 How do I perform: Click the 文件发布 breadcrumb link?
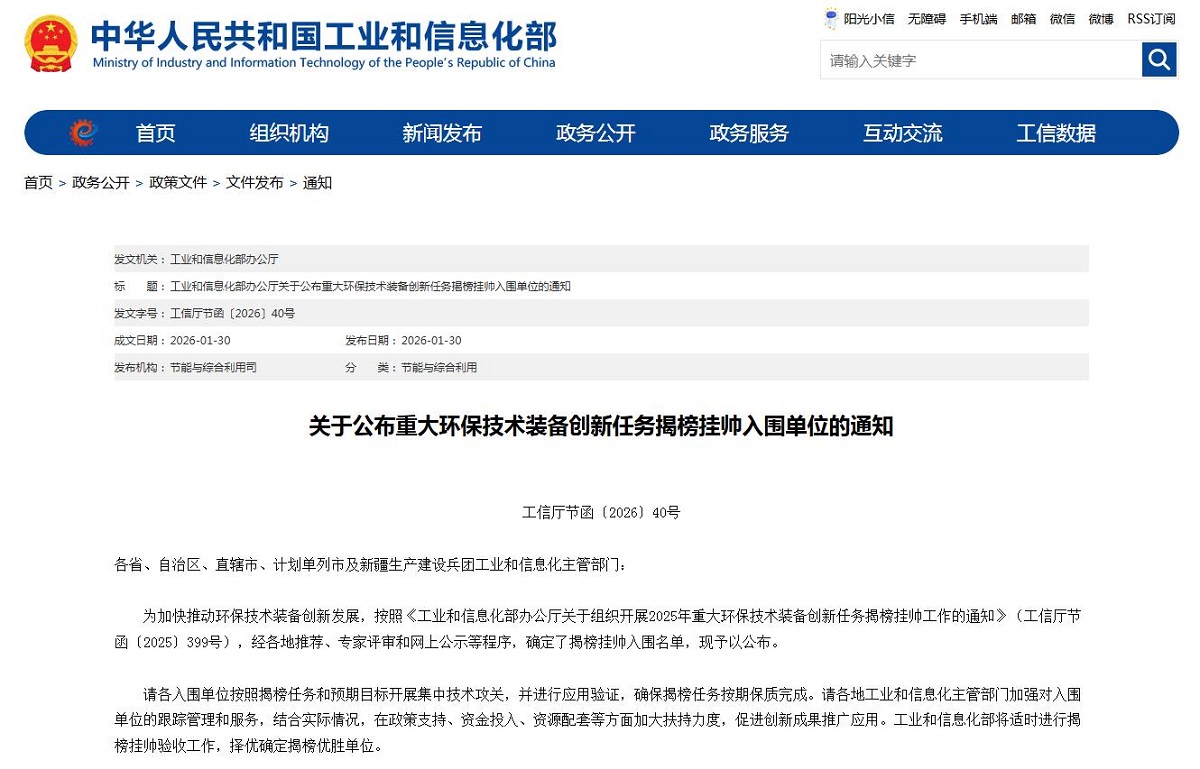click(x=254, y=183)
